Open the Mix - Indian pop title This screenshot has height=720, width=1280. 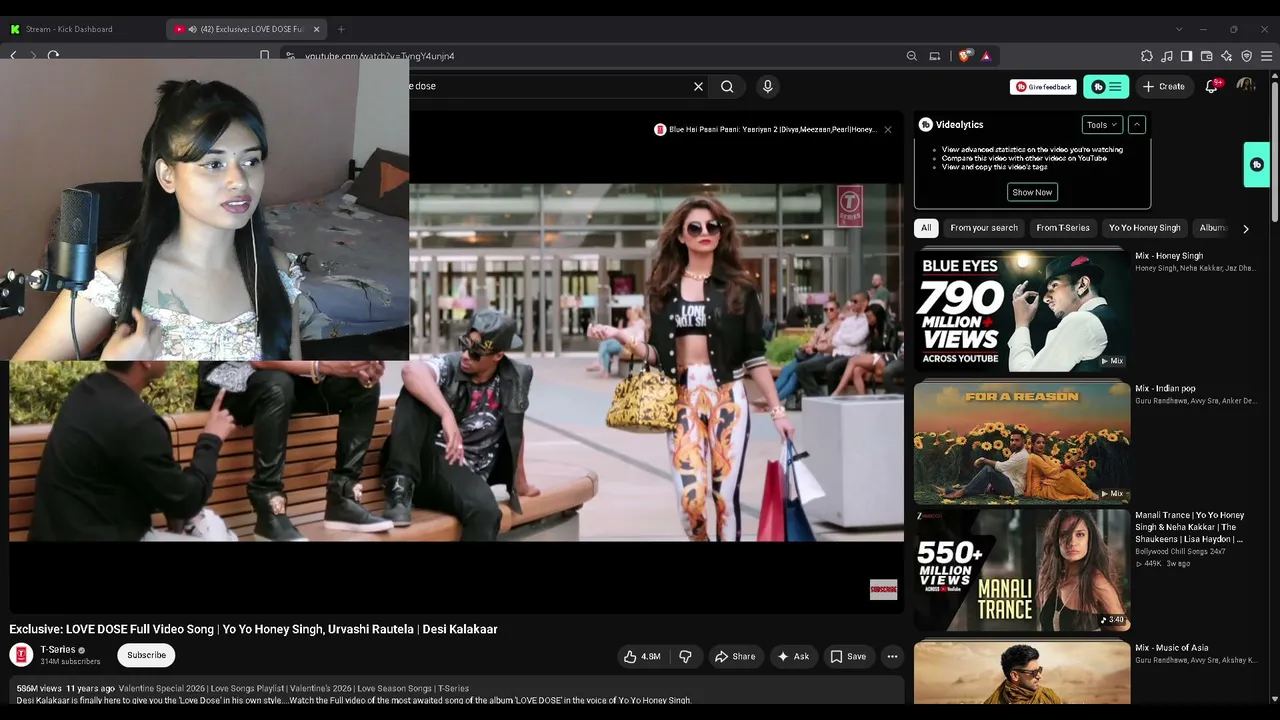point(1165,389)
